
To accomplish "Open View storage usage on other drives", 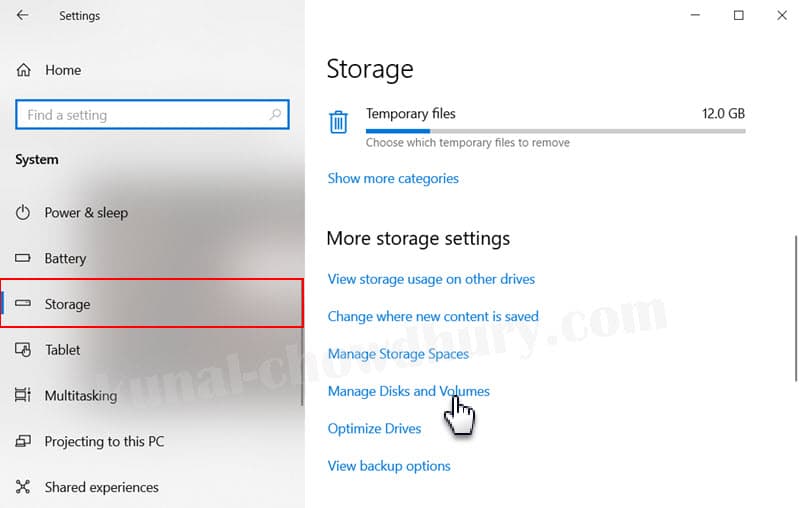I will [x=431, y=279].
